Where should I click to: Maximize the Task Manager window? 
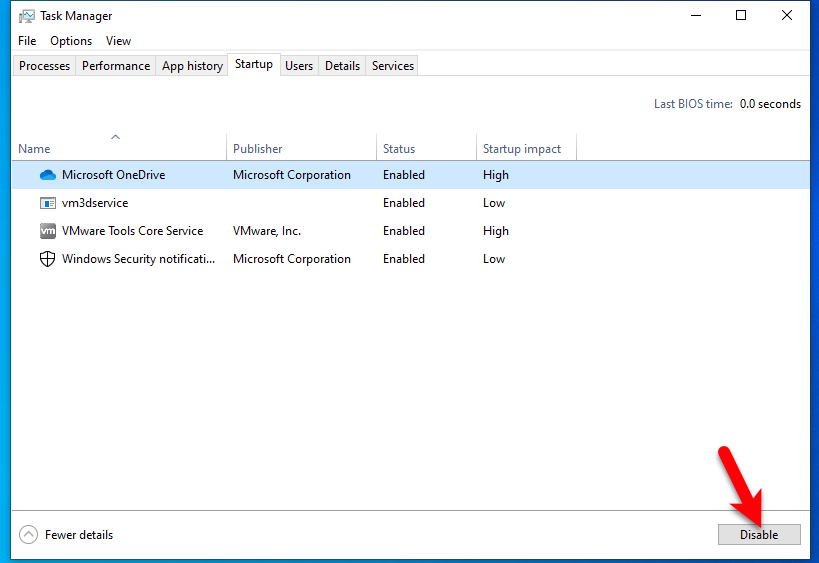pos(741,16)
